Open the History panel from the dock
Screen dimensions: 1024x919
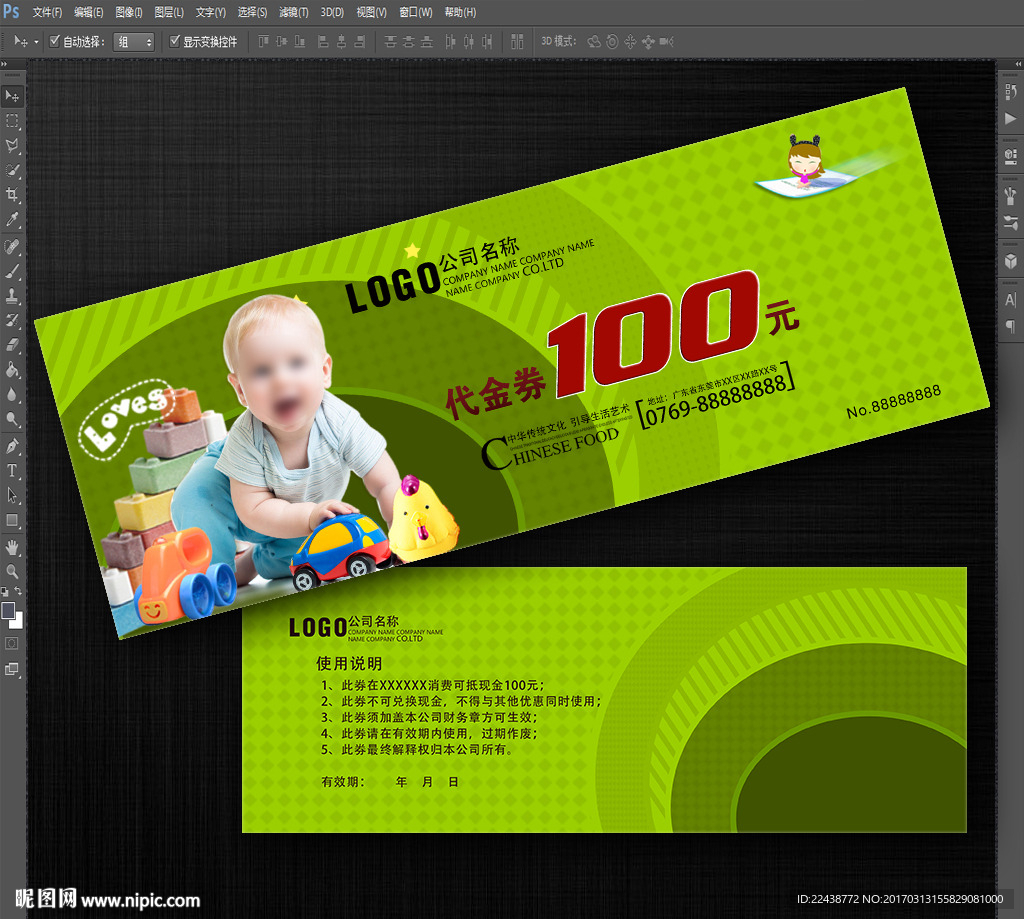click(x=1010, y=91)
